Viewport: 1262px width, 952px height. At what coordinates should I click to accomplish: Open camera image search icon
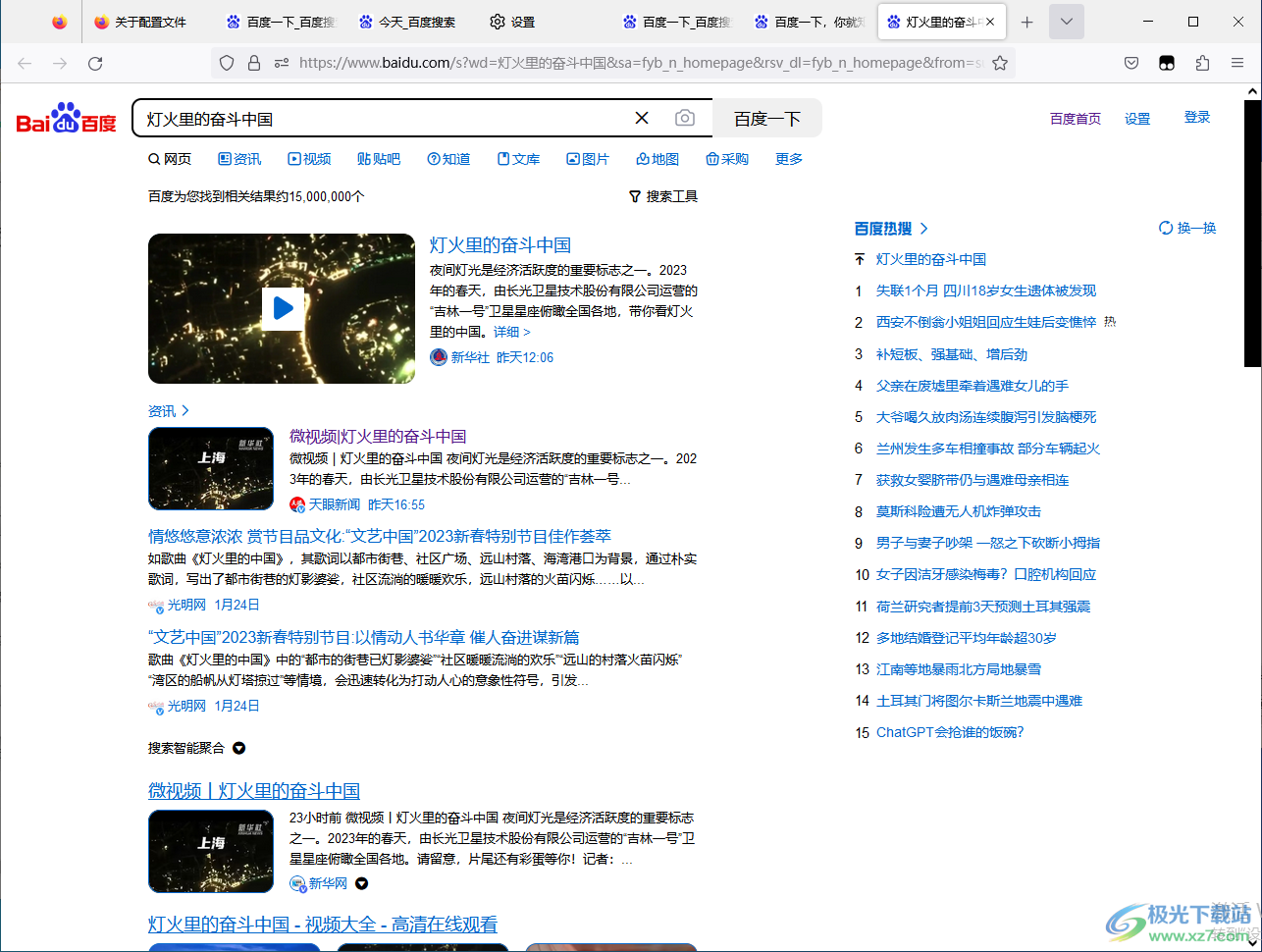(685, 118)
